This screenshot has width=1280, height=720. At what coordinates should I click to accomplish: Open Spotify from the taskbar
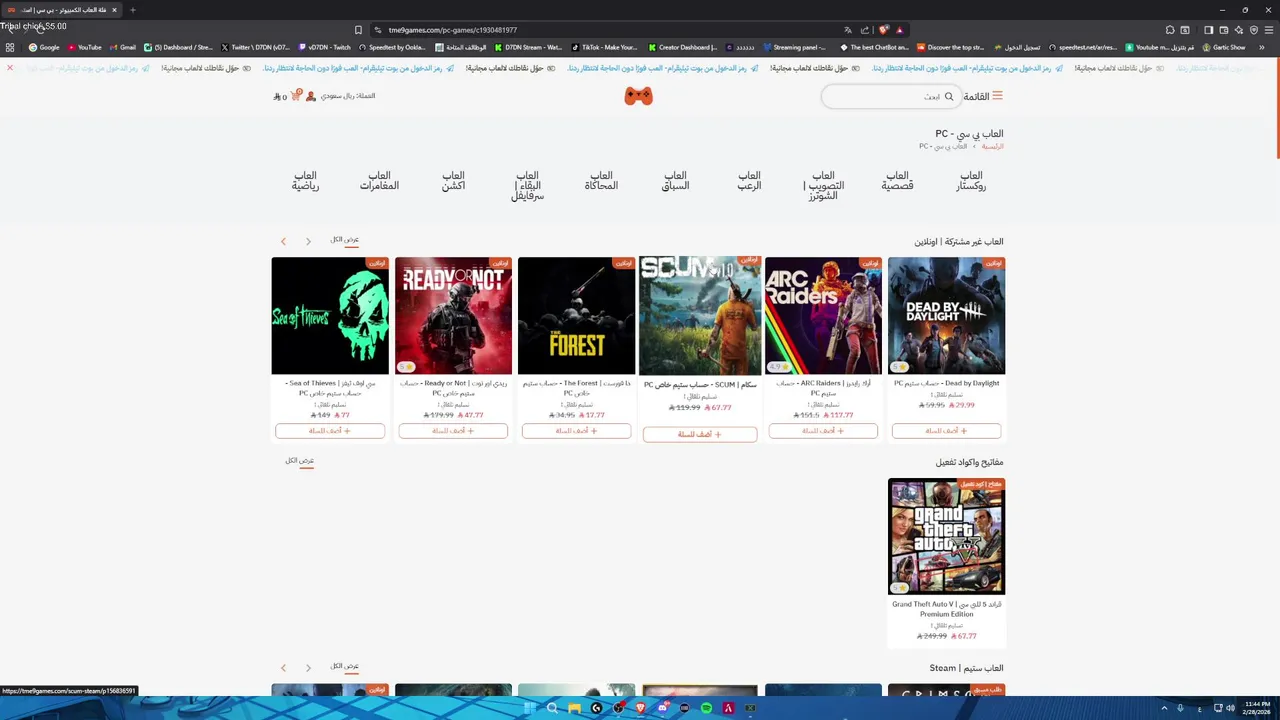click(x=706, y=708)
